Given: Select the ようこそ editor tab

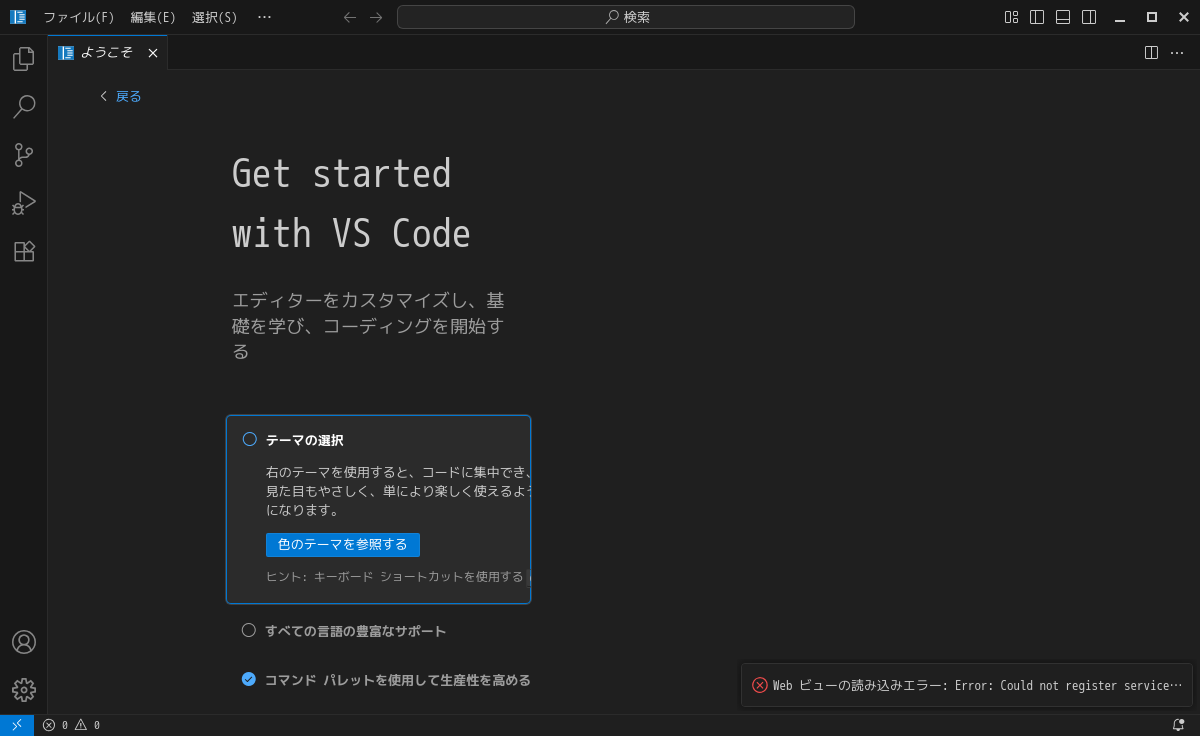Looking at the screenshot, I should click(x=107, y=53).
